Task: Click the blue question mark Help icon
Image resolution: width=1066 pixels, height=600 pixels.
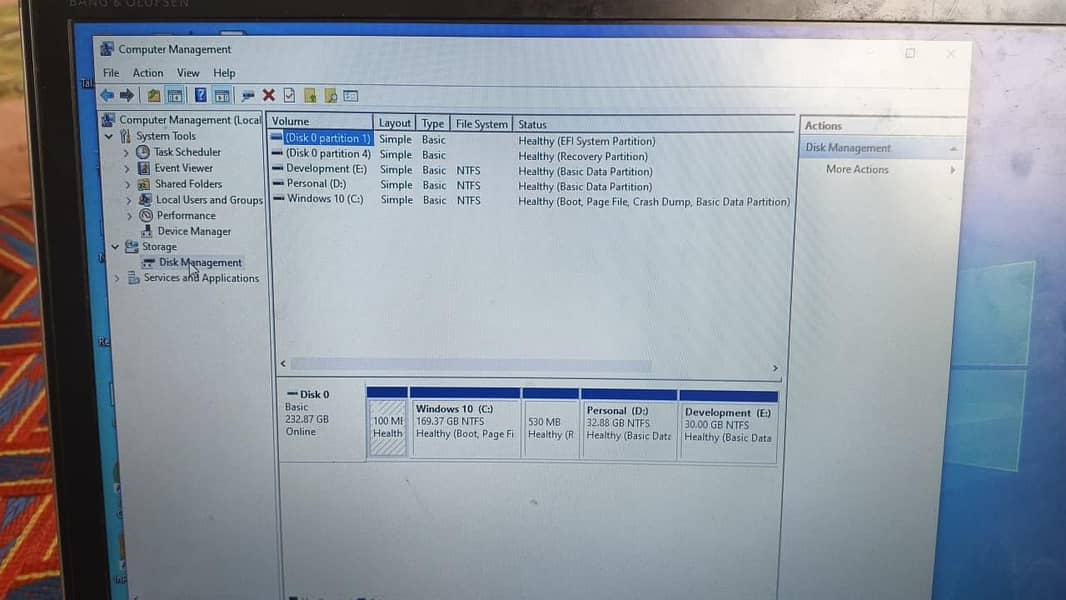Action: point(201,95)
